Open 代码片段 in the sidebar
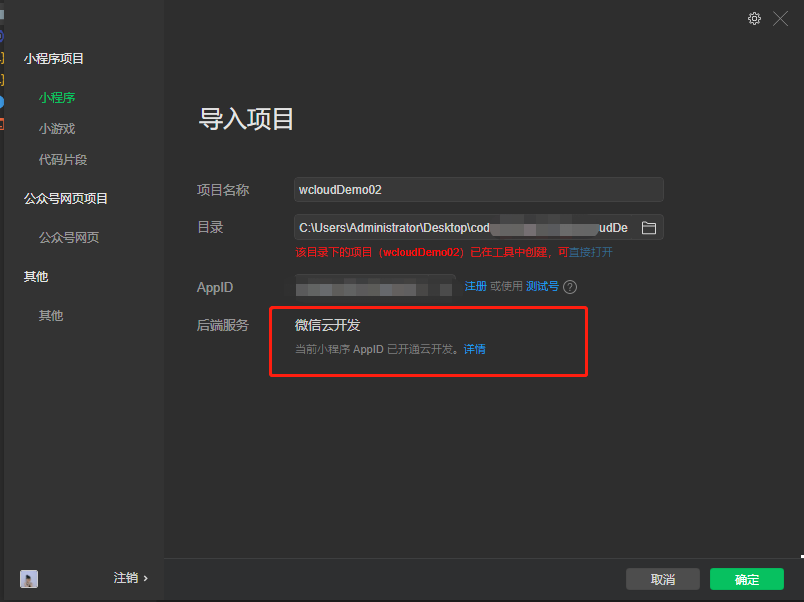The height and width of the screenshot is (602, 804). pyautogui.click(x=63, y=159)
